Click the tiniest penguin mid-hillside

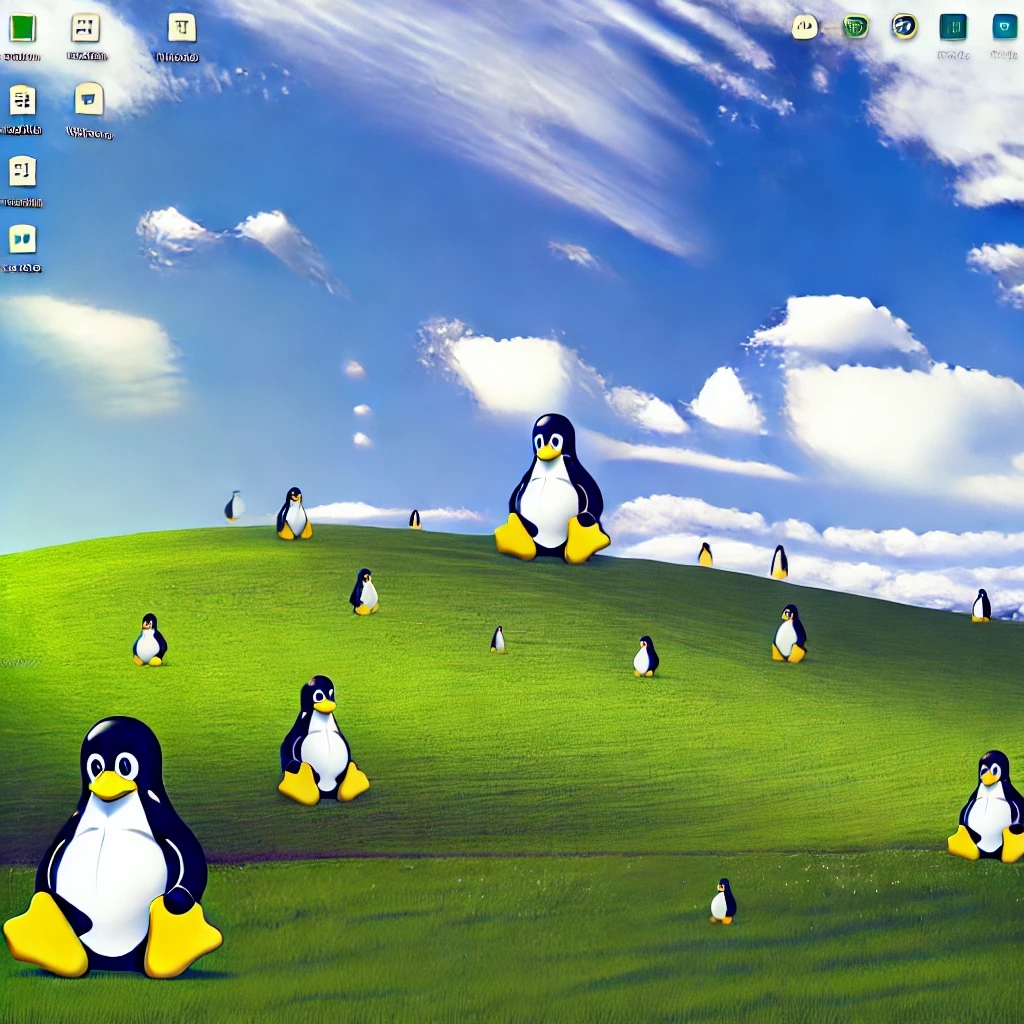coord(498,640)
